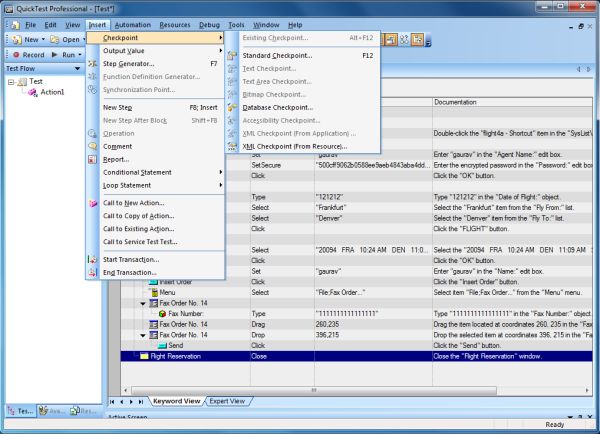Click the Menu object icon in steps
Screen dimensions: 600x434
click(154, 293)
